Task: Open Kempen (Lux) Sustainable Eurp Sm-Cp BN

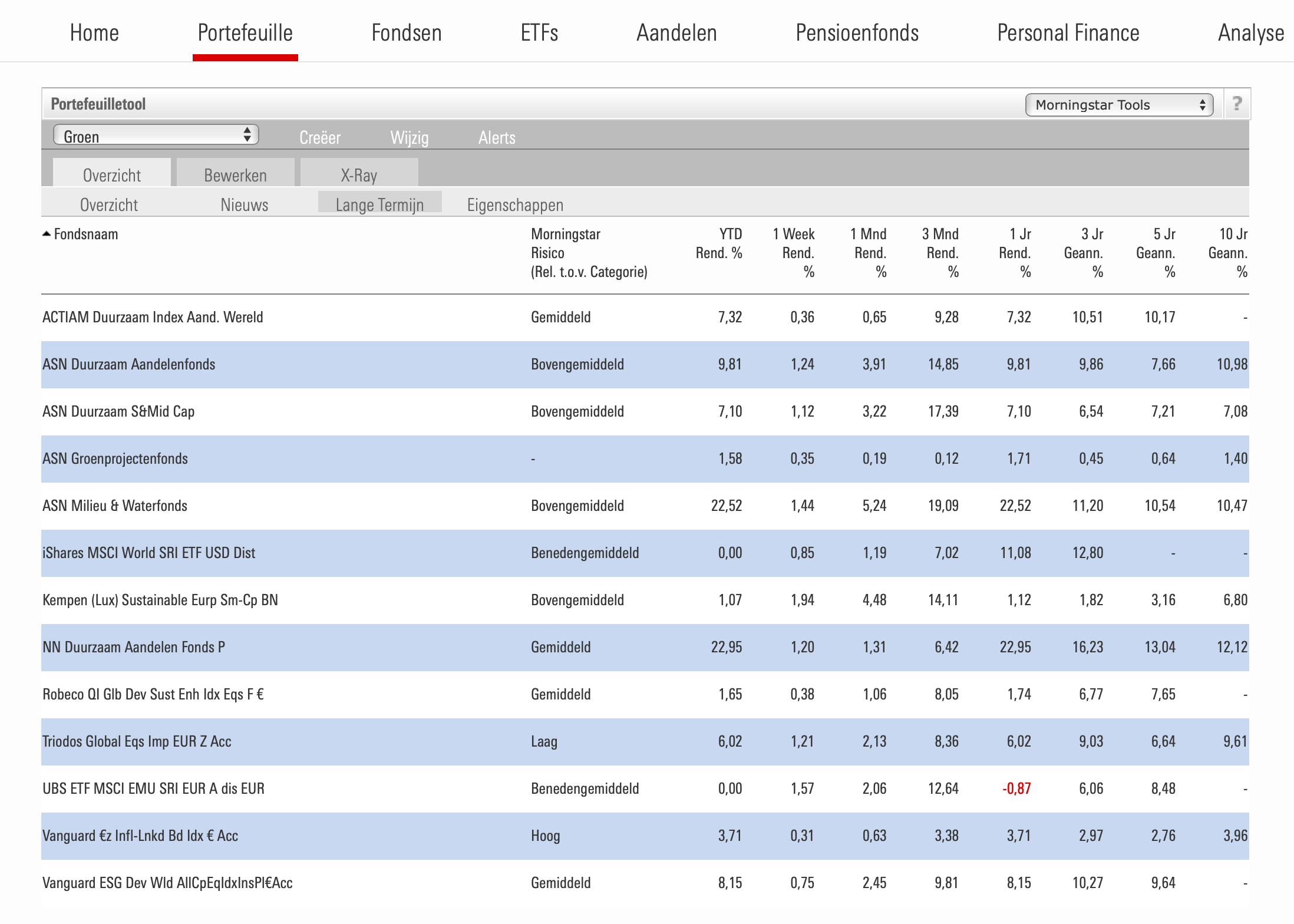Action: tap(160, 600)
